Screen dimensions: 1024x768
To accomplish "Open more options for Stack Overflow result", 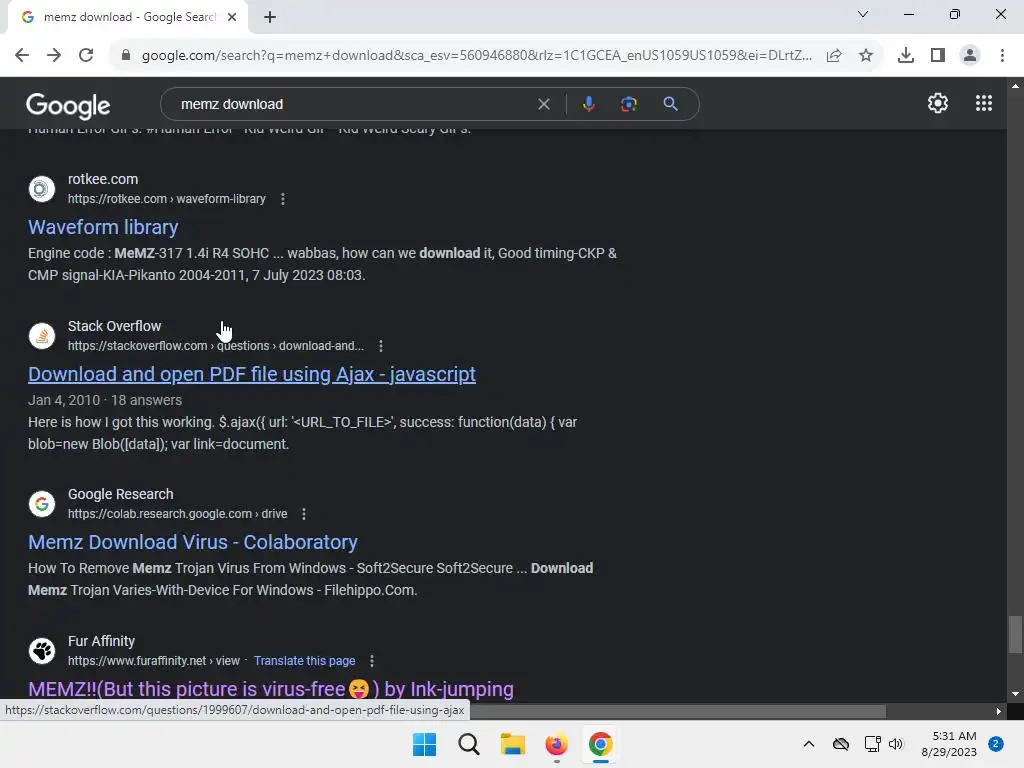I will 381,346.
